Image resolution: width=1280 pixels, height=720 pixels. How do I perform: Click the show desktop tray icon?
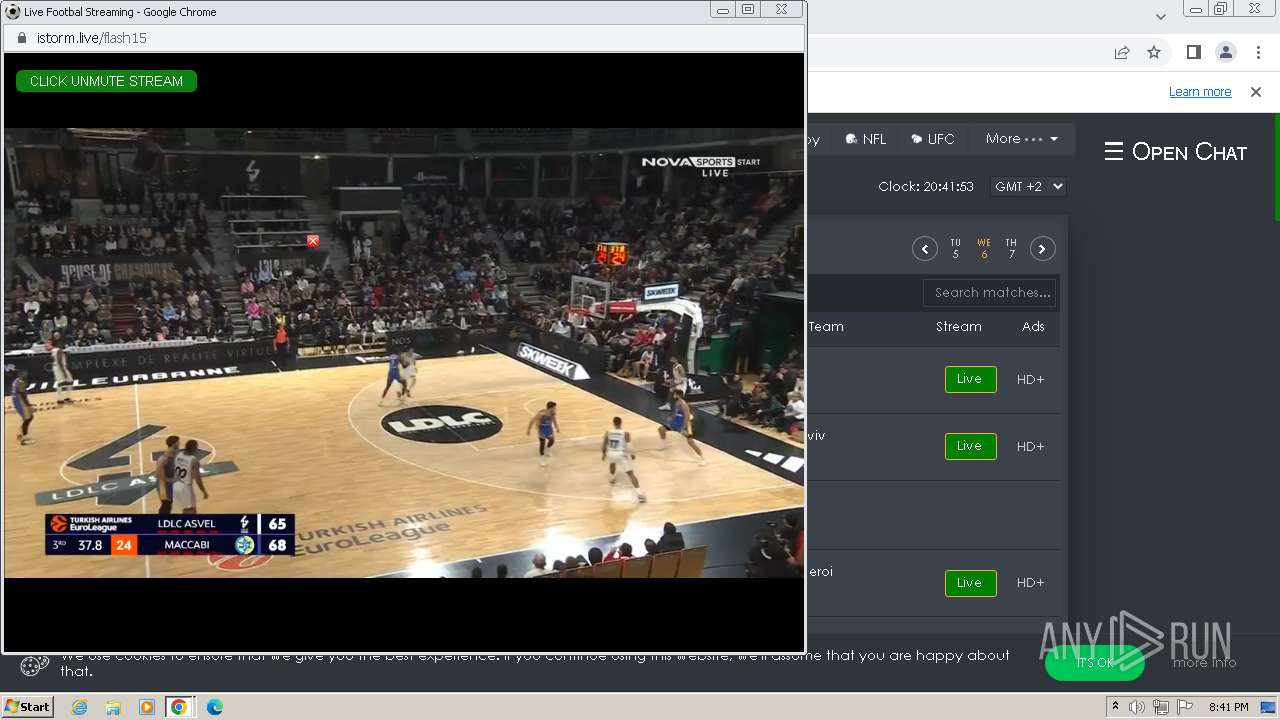click(x=1268, y=707)
